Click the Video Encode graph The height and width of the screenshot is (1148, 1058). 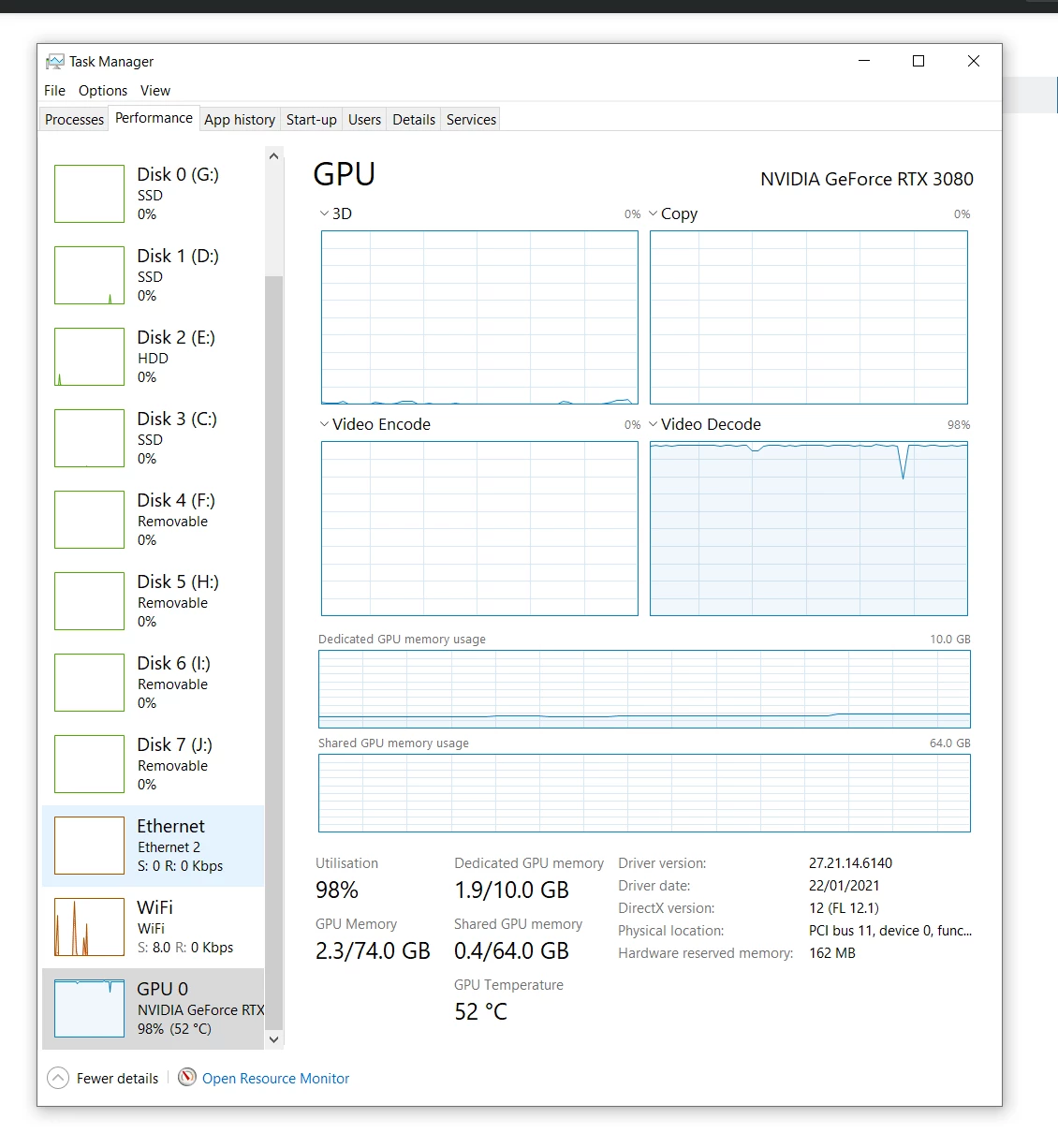(x=479, y=528)
